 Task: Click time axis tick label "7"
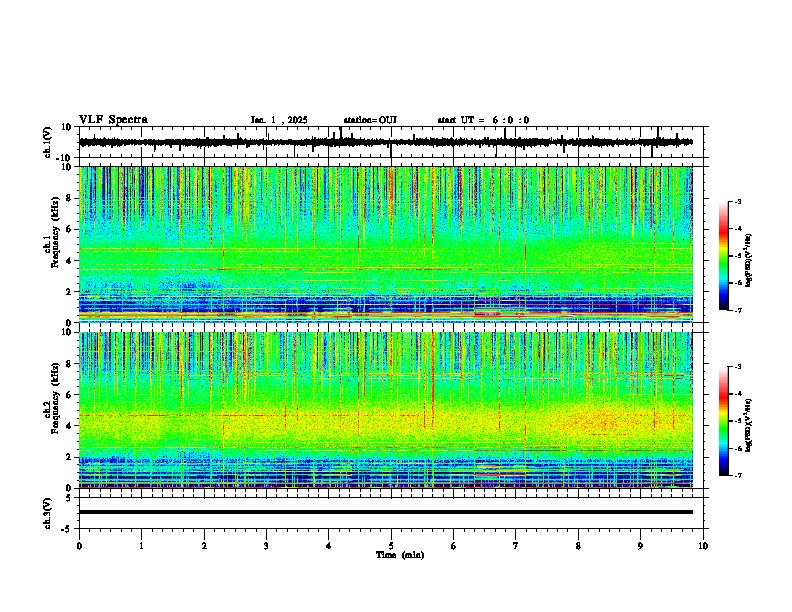coord(516,546)
